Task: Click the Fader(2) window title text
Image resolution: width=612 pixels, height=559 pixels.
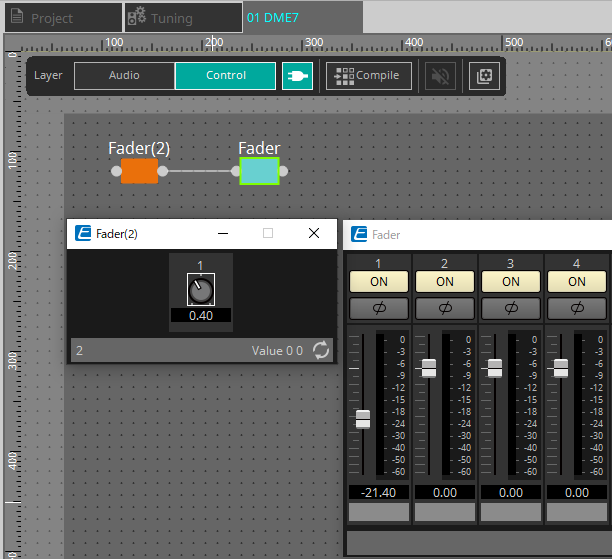Action: pyautogui.click(x=117, y=234)
